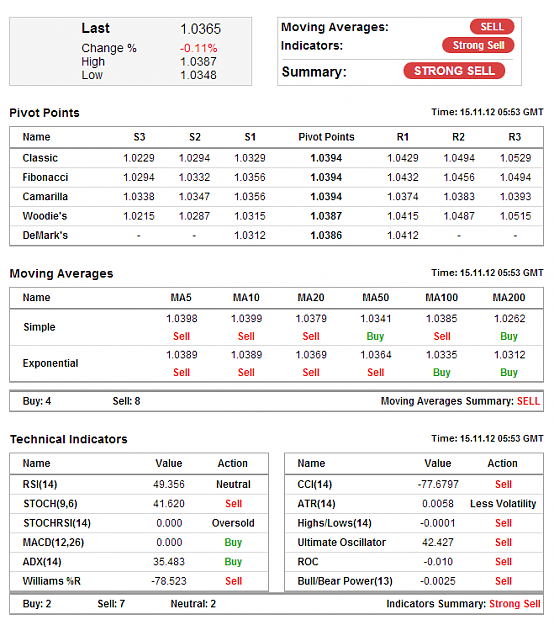Viewport: 554px width, 625px height.
Task: Click the R3 column header
Action: tap(515, 137)
